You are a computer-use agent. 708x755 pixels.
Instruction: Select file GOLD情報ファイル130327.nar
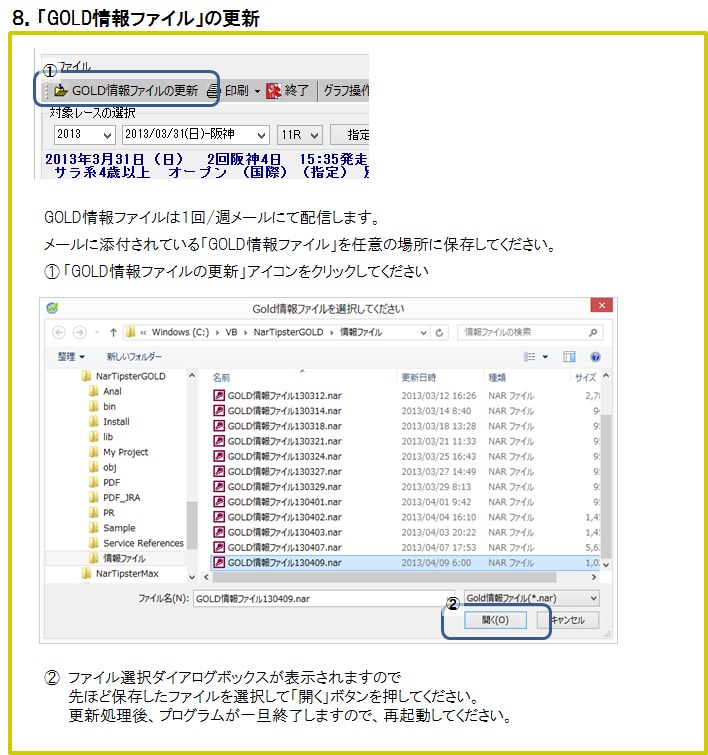[284, 471]
